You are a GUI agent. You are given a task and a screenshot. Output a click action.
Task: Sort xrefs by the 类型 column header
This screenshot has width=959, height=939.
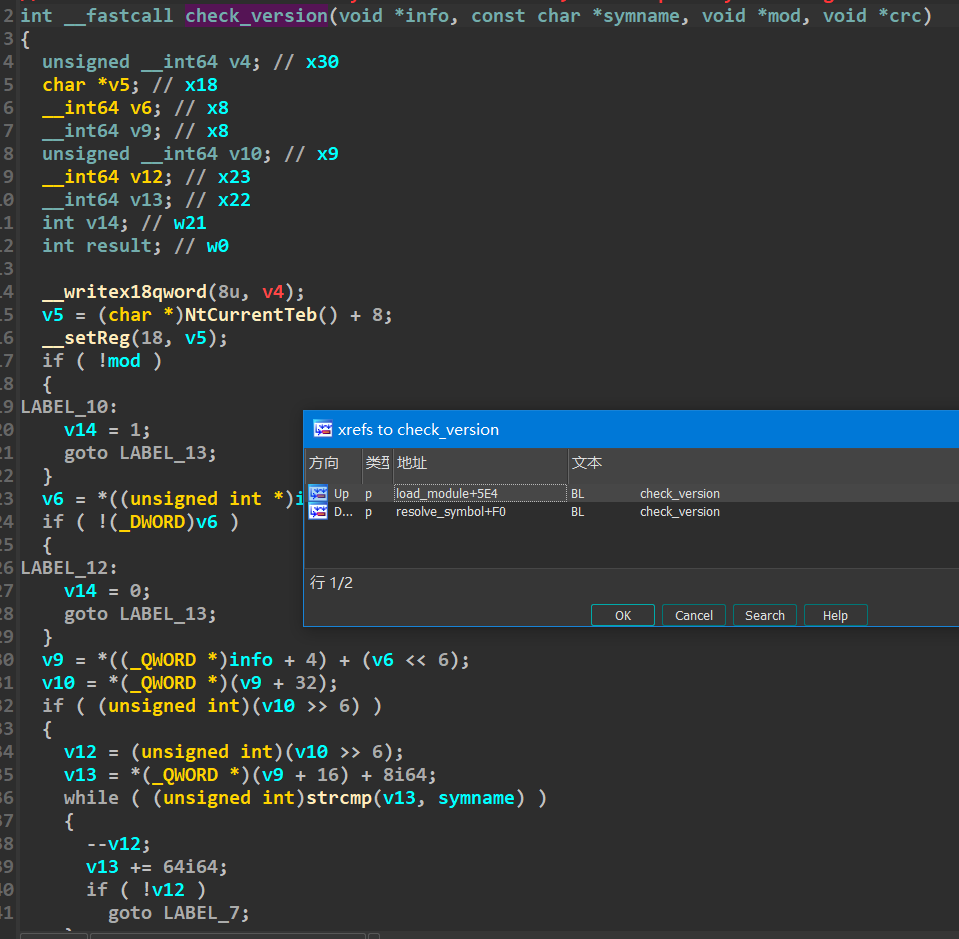click(x=377, y=463)
